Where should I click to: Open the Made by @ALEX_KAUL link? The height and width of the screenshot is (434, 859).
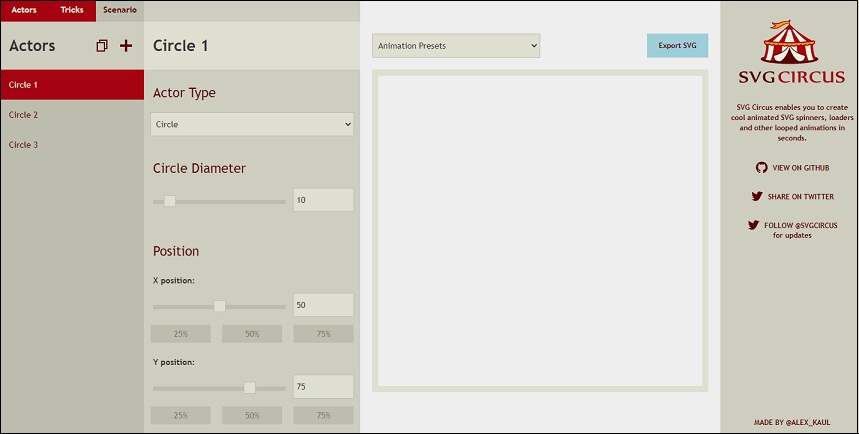pos(792,422)
